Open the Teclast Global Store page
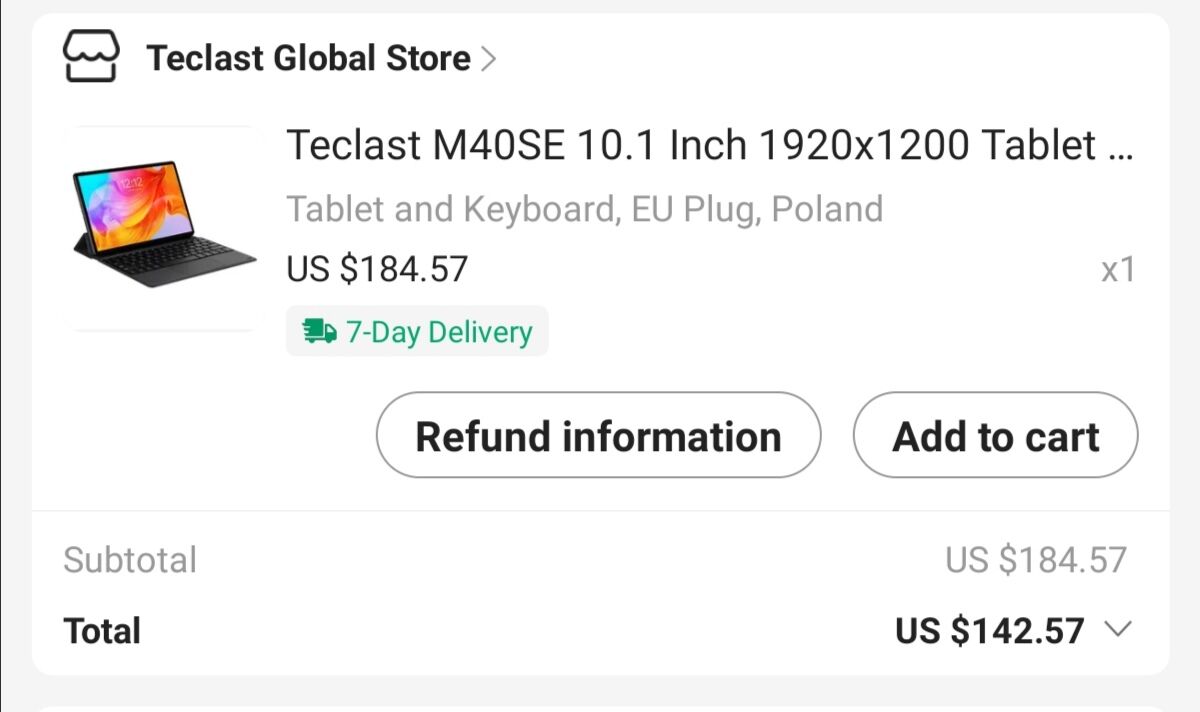Viewport: 1200px width, 712px height. 308,58
